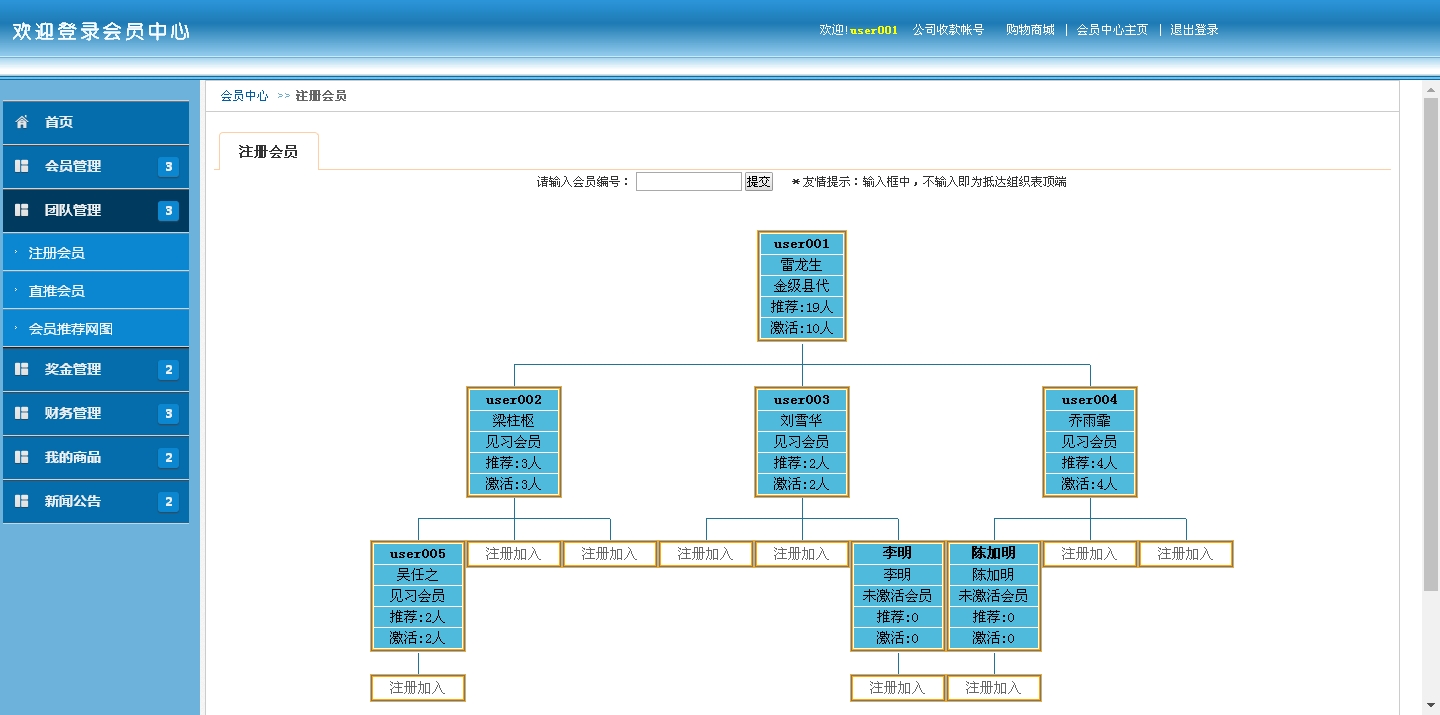Click the grid icon beside 财务管理

(22, 413)
